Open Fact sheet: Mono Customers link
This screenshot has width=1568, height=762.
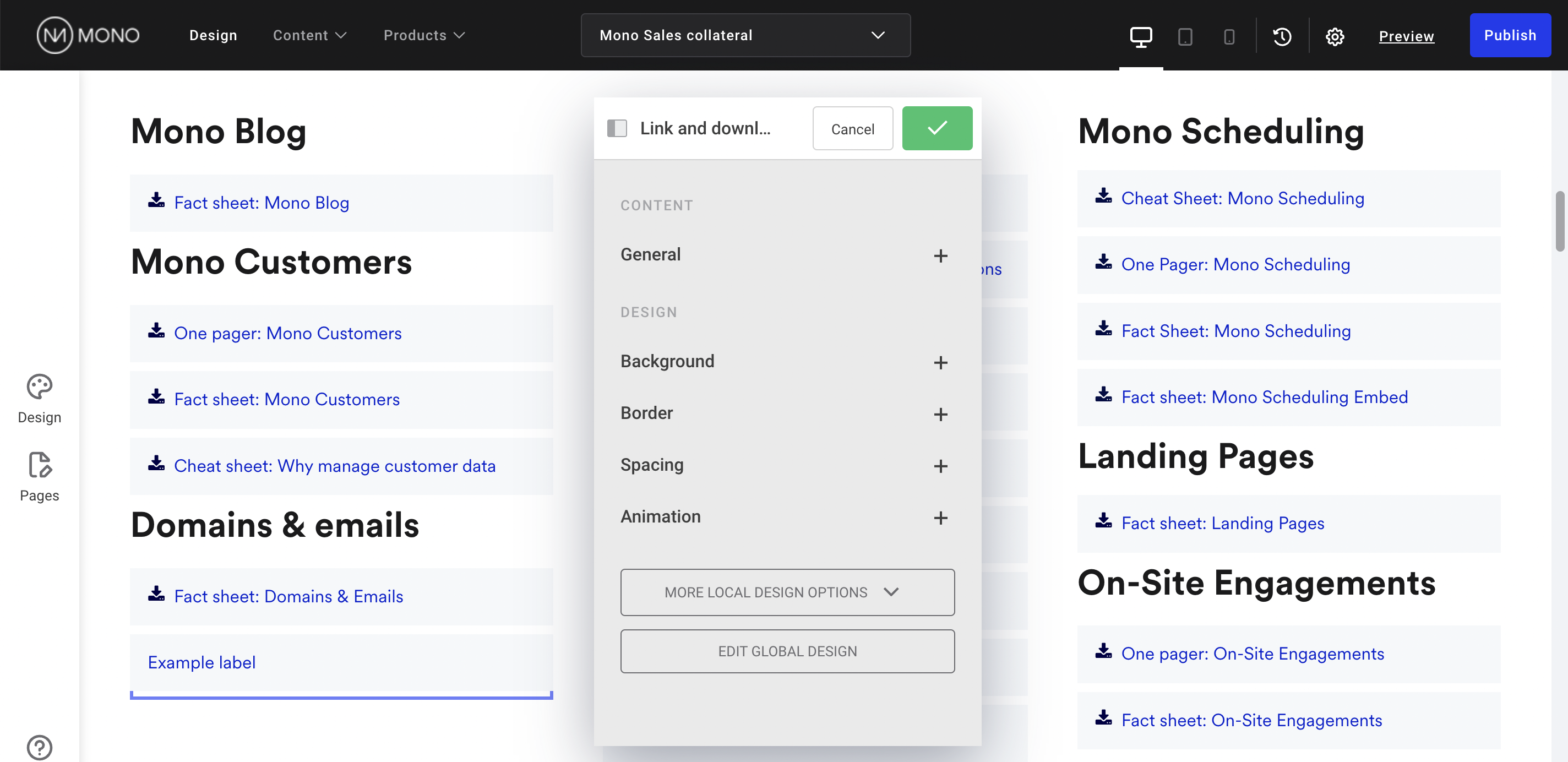tap(287, 399)
